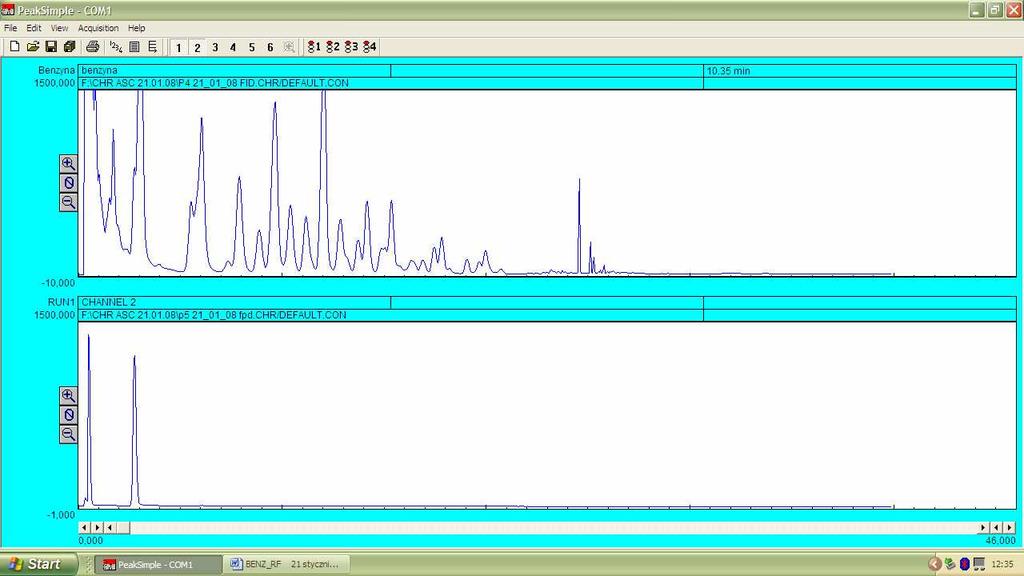The width and height of the screenshot is (1024, 576).
Task: Click the 12:35 taskbar clock
Action: point(1002,564)
